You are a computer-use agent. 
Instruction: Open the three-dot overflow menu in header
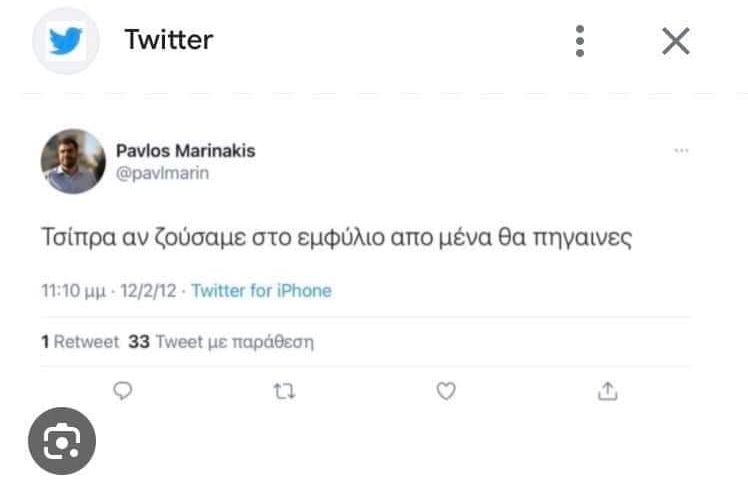(580, 41)
